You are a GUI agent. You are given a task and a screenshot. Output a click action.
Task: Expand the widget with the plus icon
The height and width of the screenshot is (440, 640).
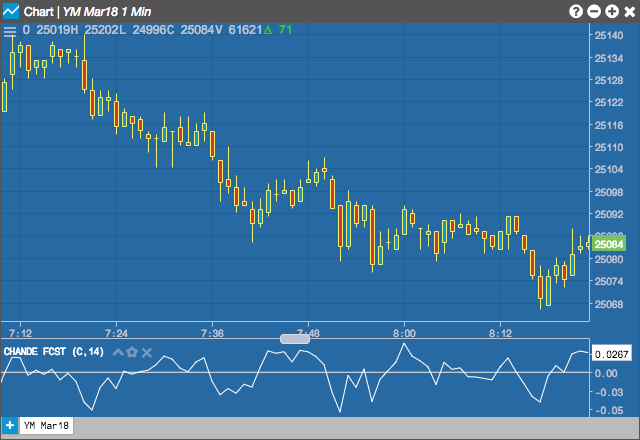612,11
